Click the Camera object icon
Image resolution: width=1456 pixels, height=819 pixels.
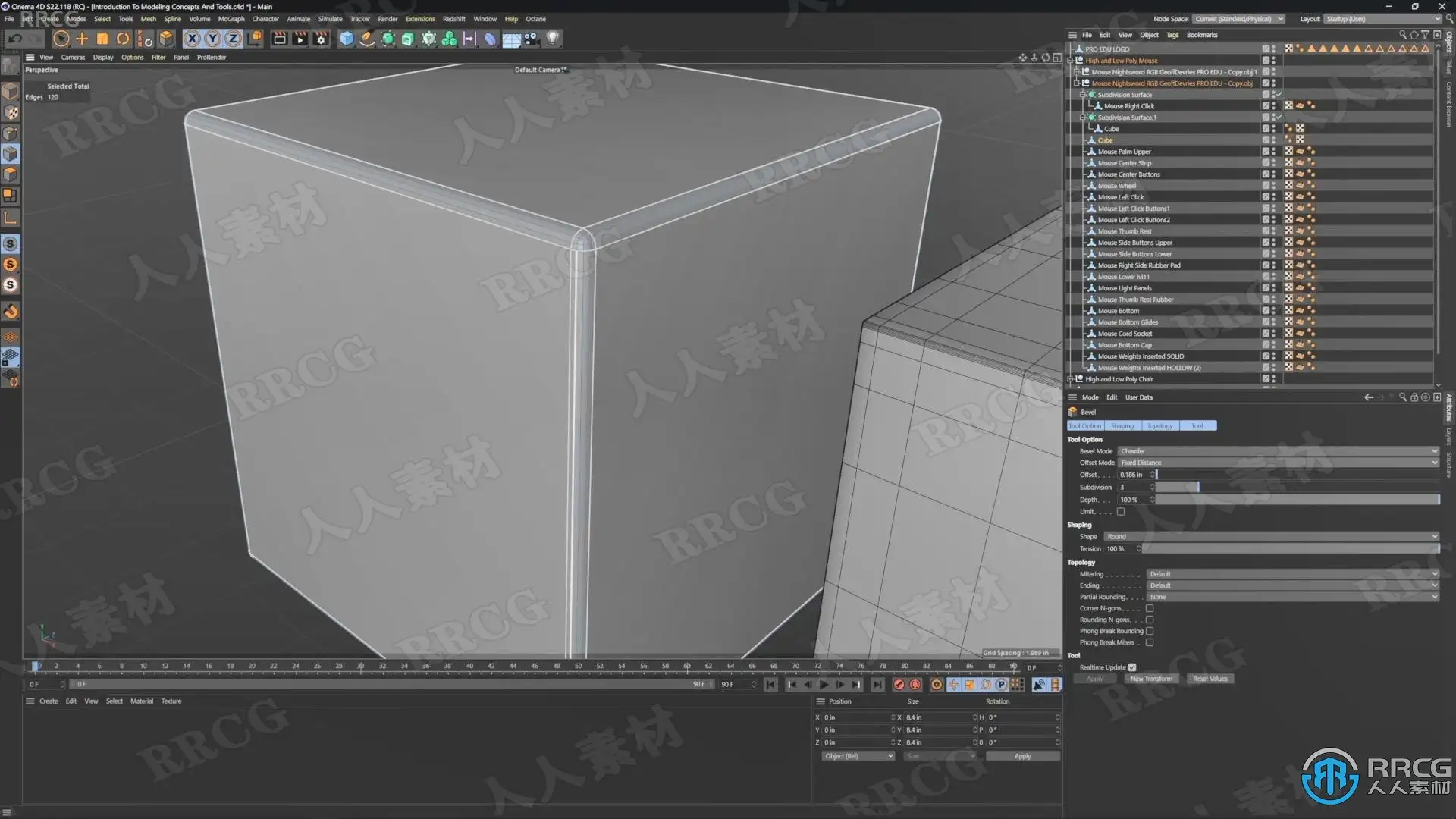pyautogui.click(x=532, y=39)
